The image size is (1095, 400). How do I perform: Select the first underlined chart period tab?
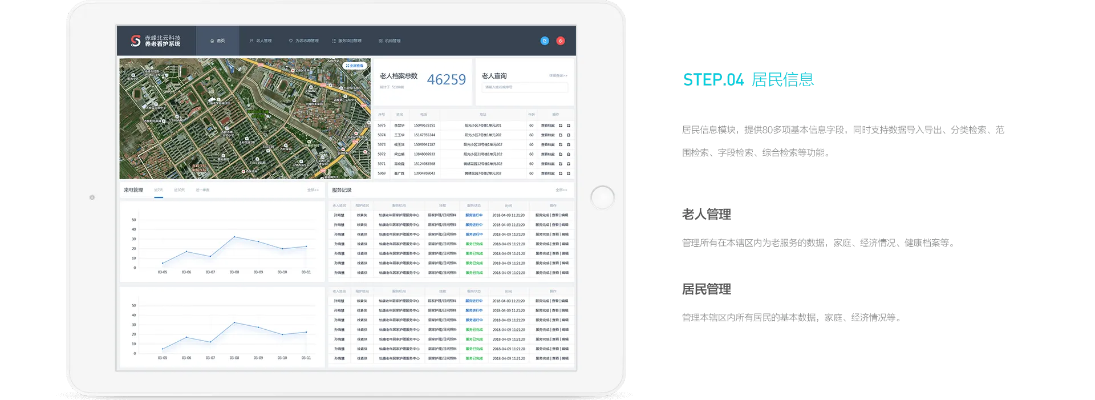(159, 189)
